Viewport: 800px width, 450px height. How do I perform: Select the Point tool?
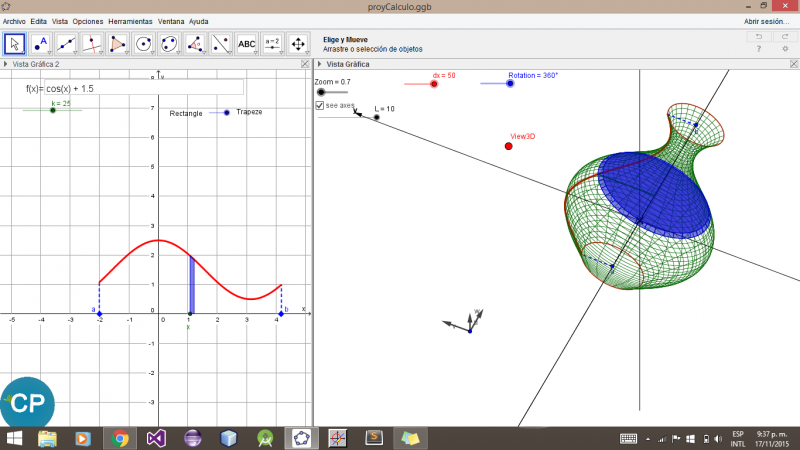click(x=40, y=44)
